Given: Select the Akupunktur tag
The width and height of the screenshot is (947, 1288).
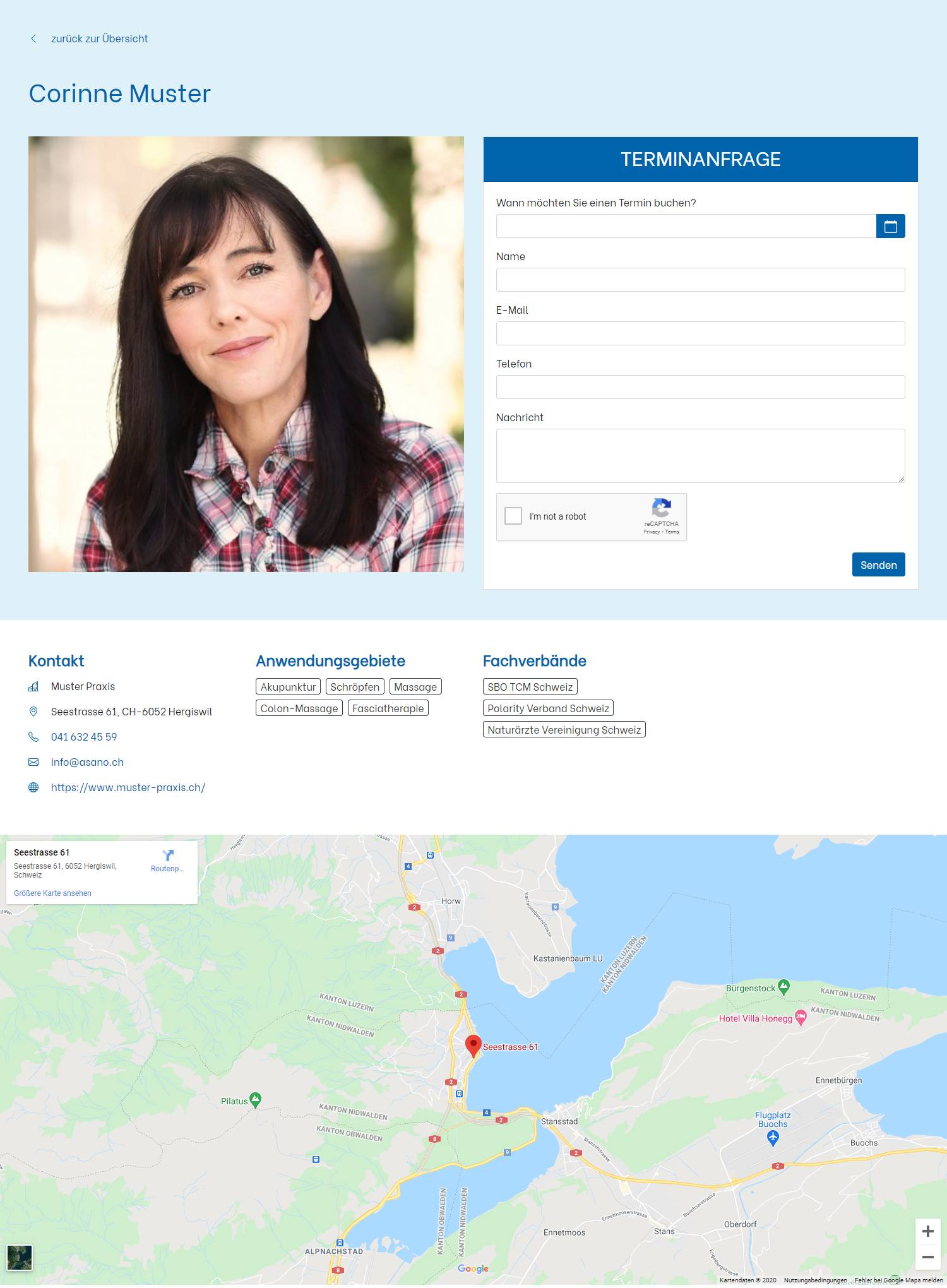Looking at the screenshot, I should [288, 686].
